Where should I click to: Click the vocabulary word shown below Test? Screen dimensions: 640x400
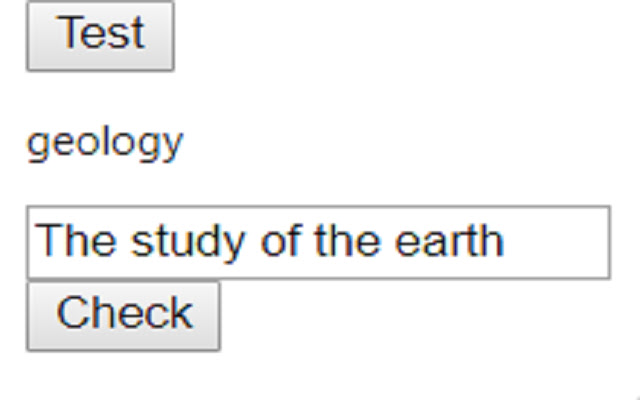(x=105, y=142)
